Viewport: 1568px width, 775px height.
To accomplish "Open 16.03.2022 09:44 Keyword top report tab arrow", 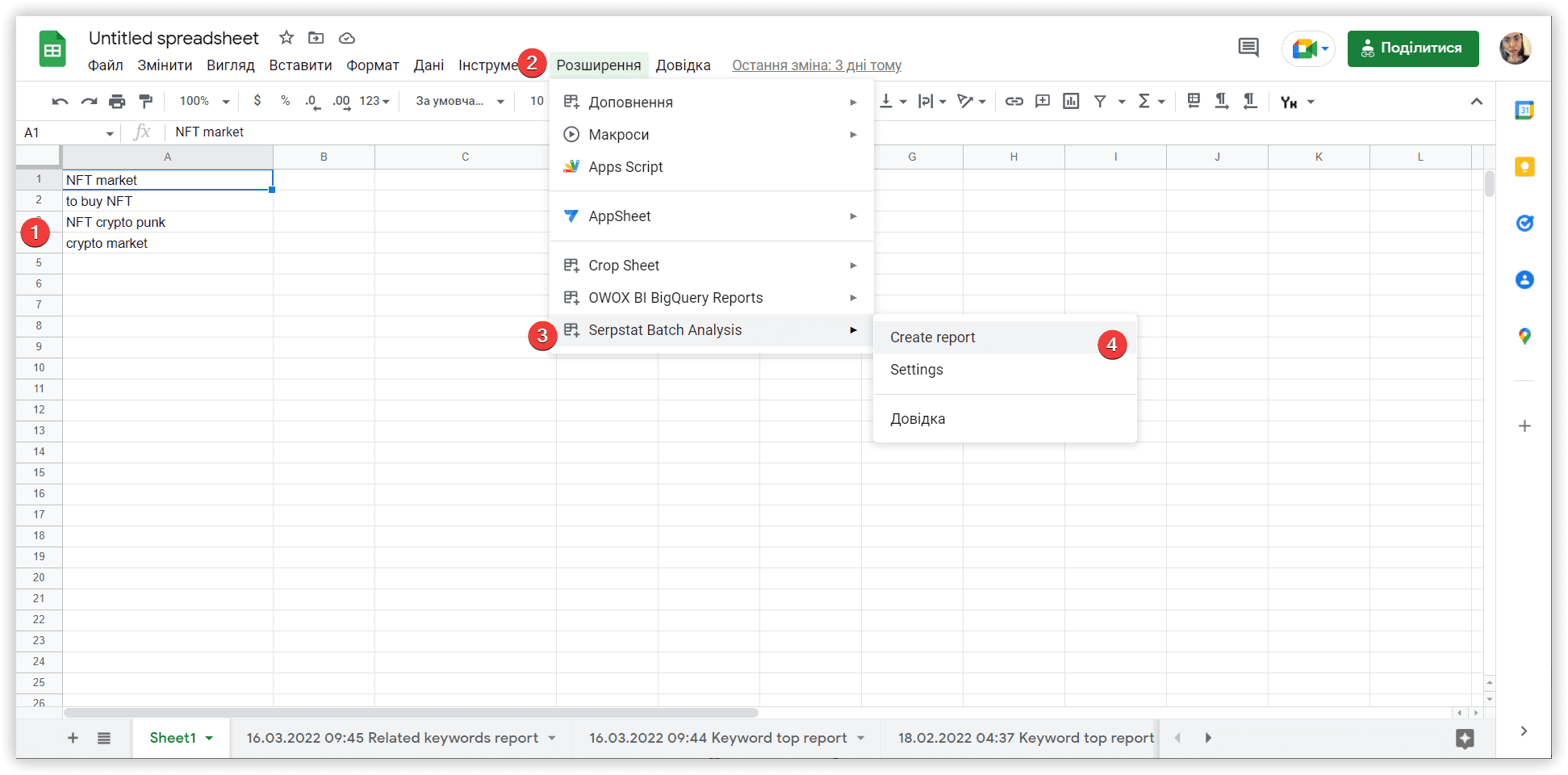I will coord(861,739).
